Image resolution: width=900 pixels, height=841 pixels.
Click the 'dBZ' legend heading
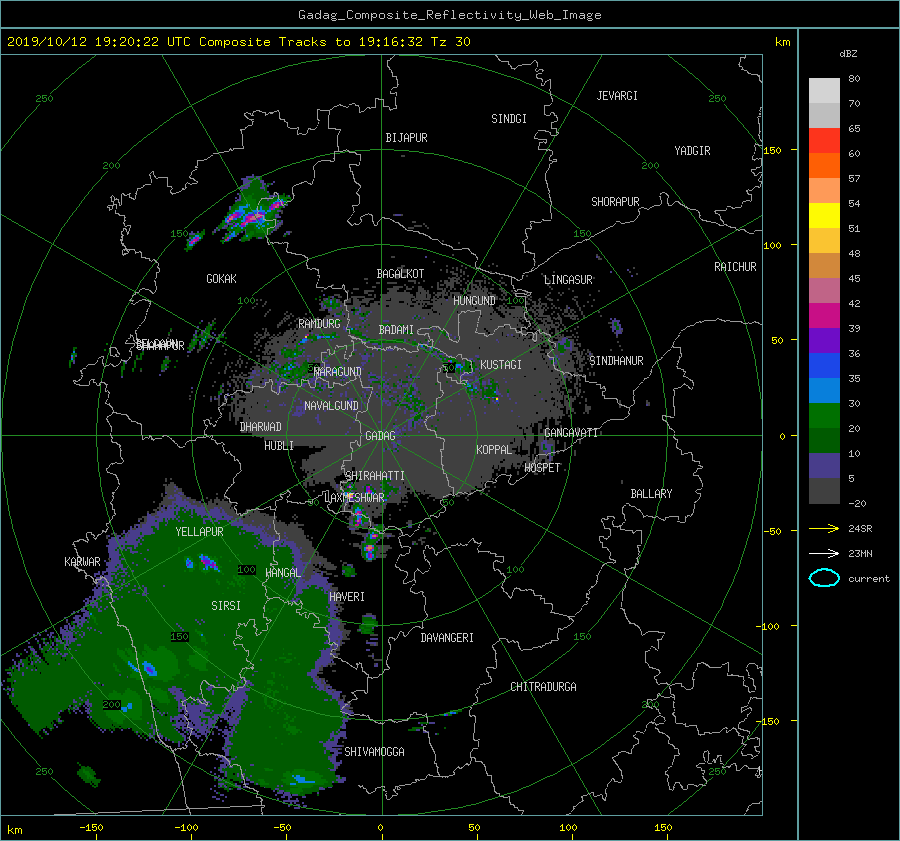coord(848,53)
